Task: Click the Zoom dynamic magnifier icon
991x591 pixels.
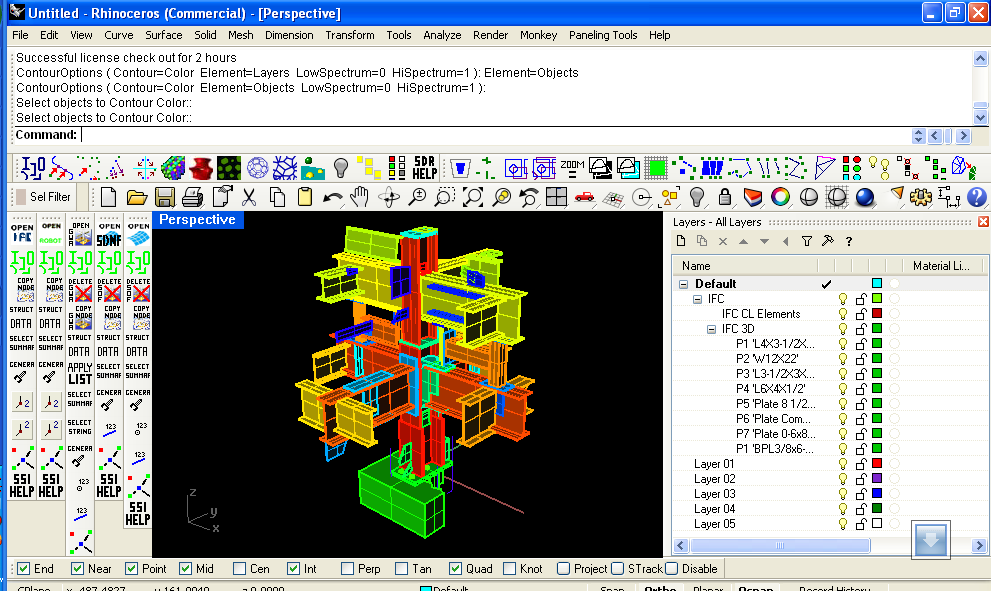Action: tap(417, 197)
